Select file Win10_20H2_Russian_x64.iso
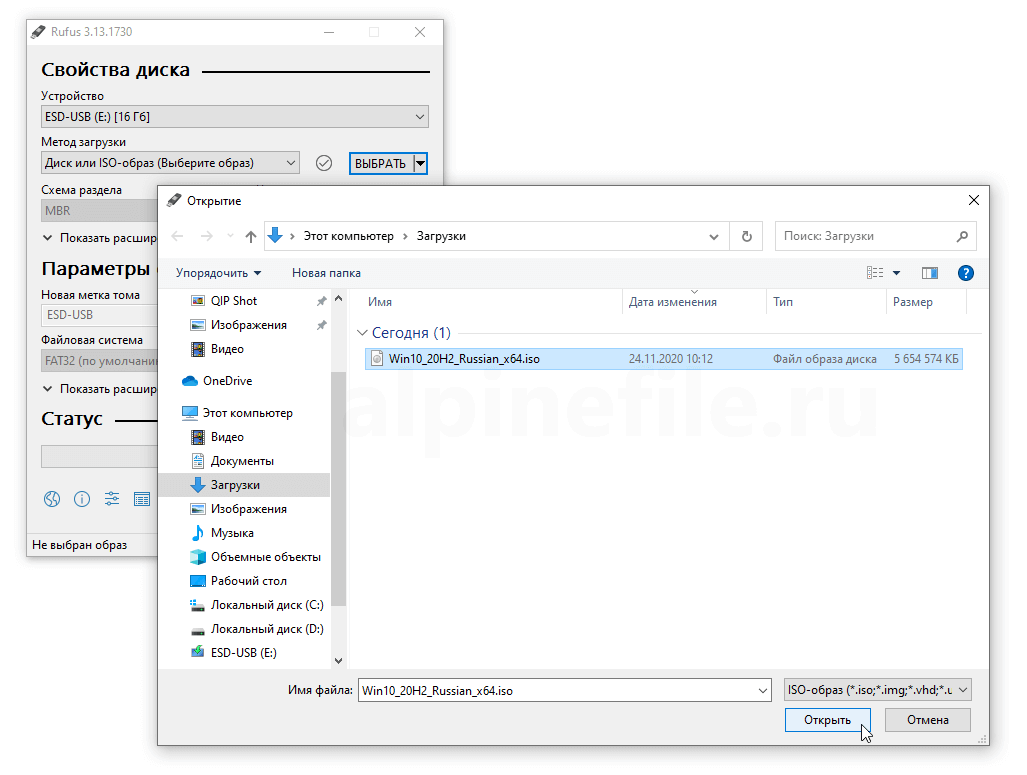 coord(663,359)
